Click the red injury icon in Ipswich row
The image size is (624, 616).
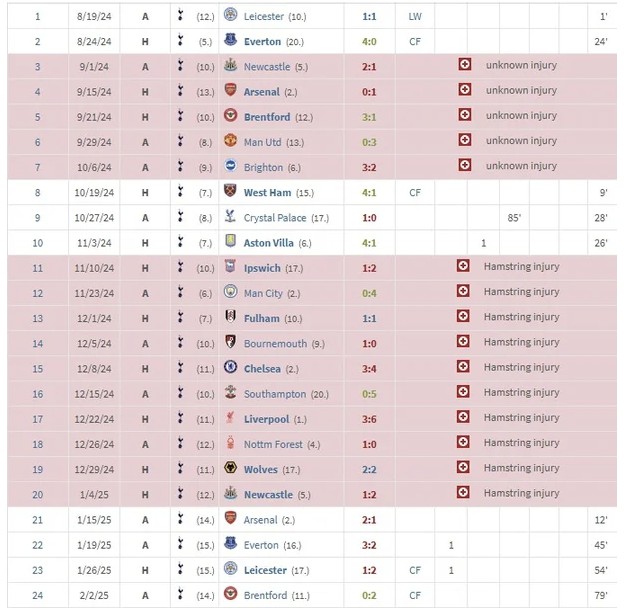tap(463, 267)
